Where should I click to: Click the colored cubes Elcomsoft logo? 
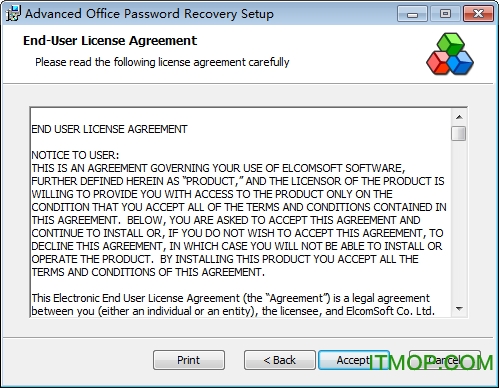(x=450, y=54)
